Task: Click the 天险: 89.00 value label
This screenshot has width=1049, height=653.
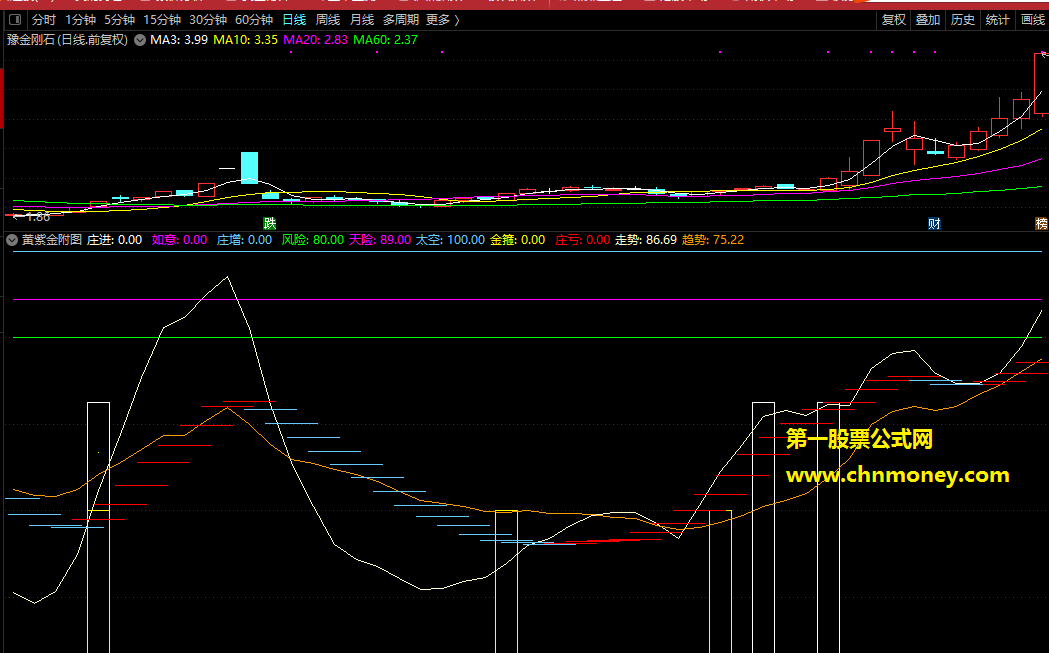Action: [379, 240]
